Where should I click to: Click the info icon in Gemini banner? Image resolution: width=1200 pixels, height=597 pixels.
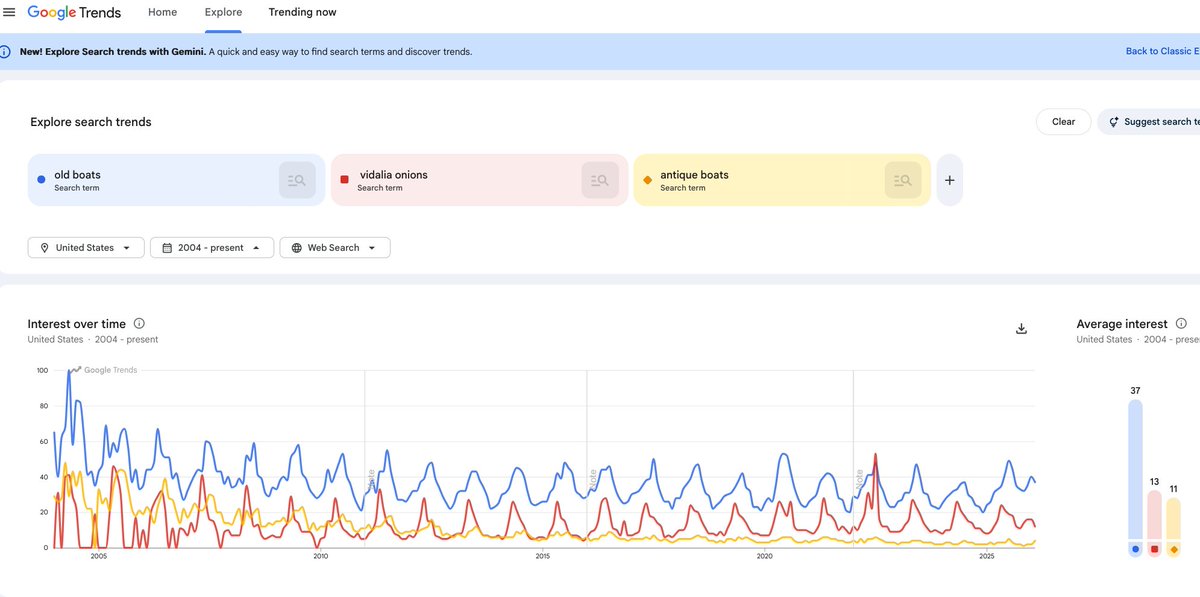6,51
